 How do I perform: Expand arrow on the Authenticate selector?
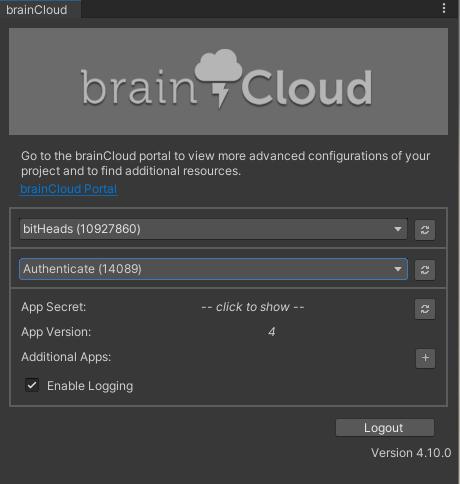click(397, 269)
